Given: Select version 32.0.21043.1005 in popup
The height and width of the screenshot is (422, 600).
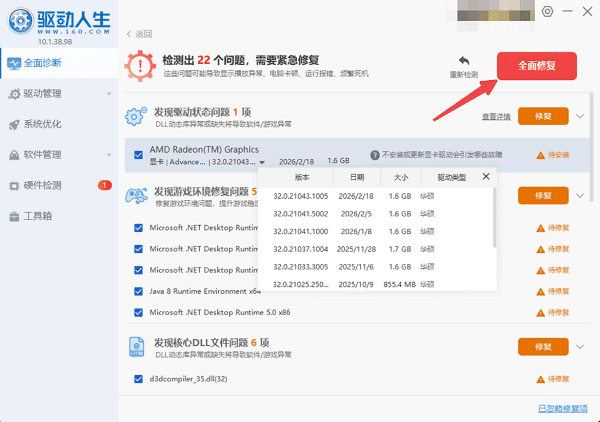Looking at the screenshot, I should (377, 196).
